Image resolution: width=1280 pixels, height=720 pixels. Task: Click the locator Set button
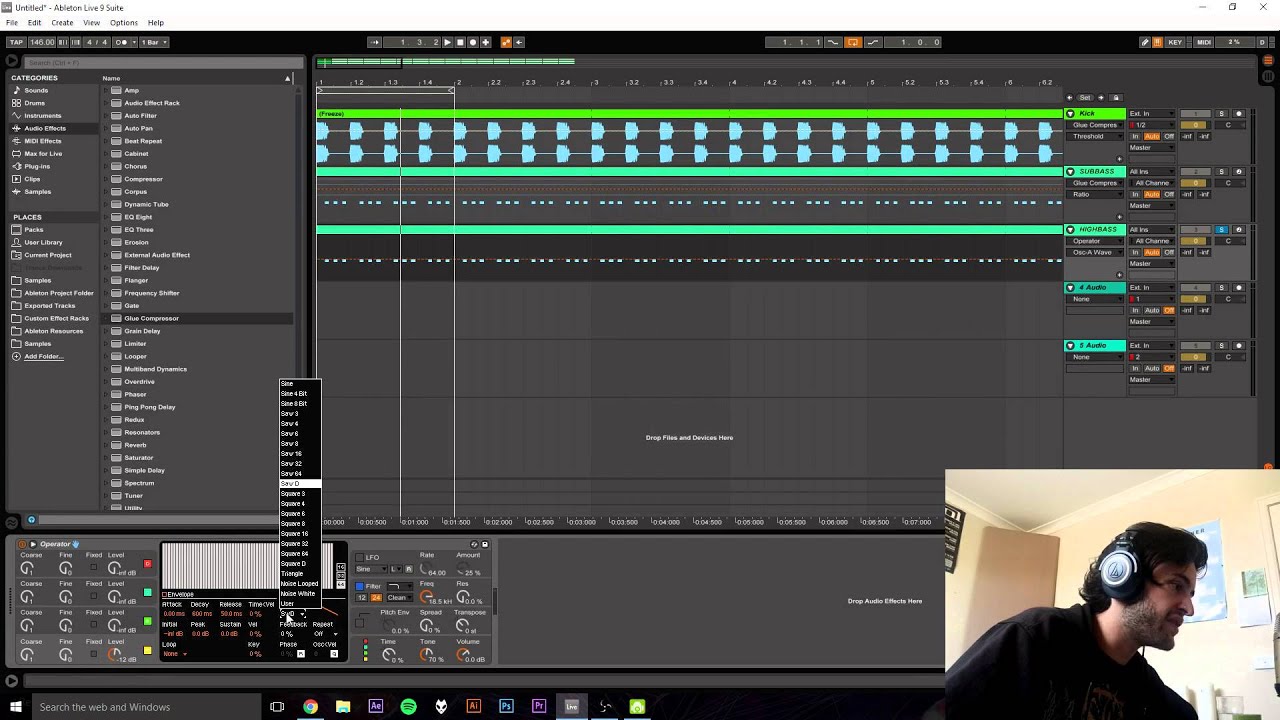(1085, 98)
